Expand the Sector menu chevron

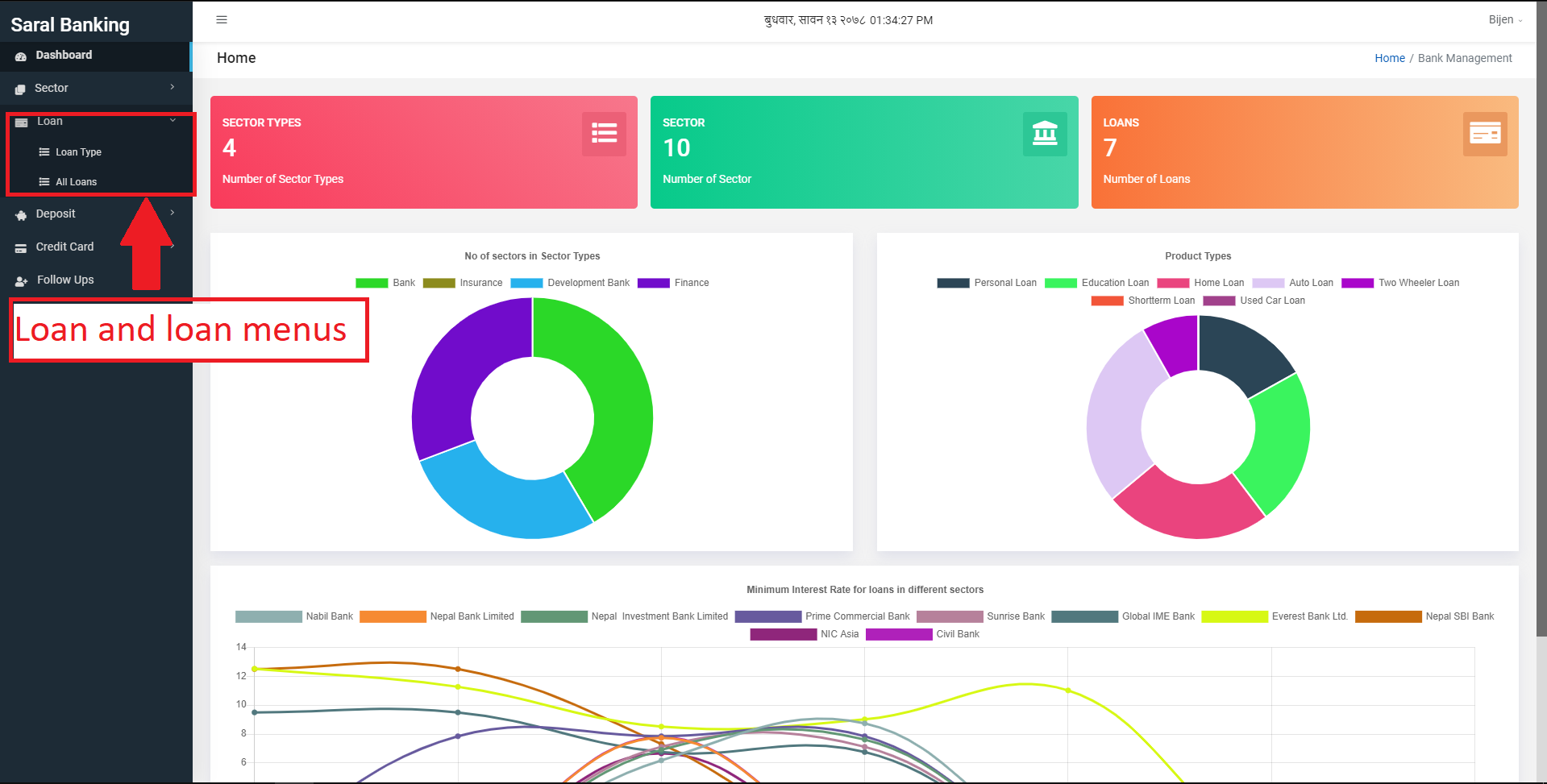[x=173, y=87]
